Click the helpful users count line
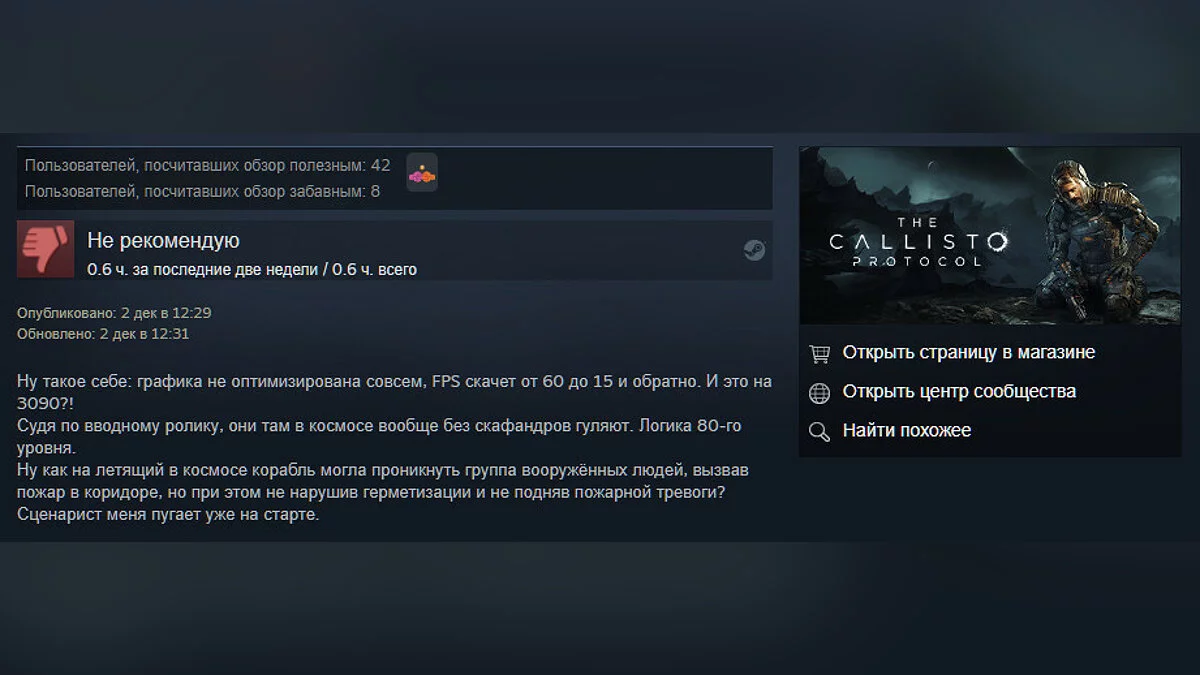 207,164
